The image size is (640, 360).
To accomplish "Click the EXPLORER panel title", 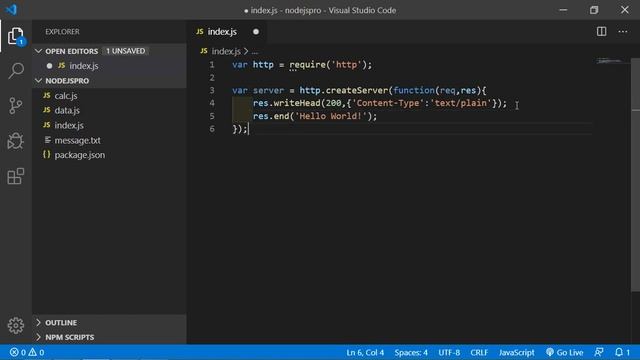I will [62, 31].
